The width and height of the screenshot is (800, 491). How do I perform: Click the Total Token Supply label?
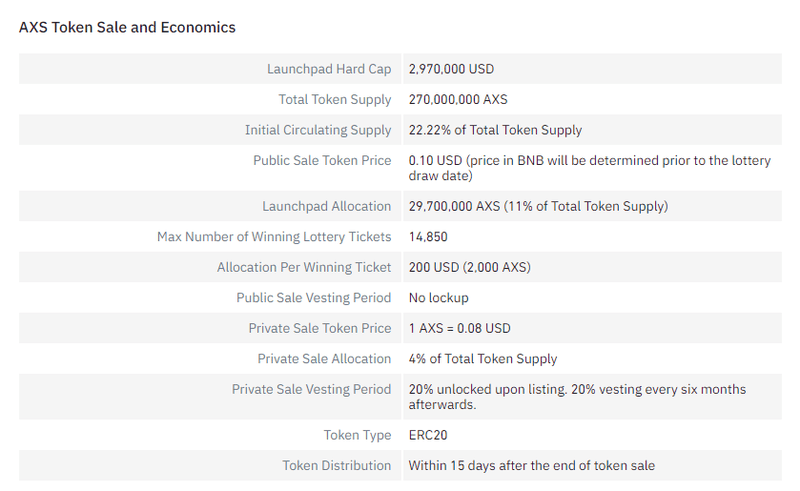pos(335,99)
